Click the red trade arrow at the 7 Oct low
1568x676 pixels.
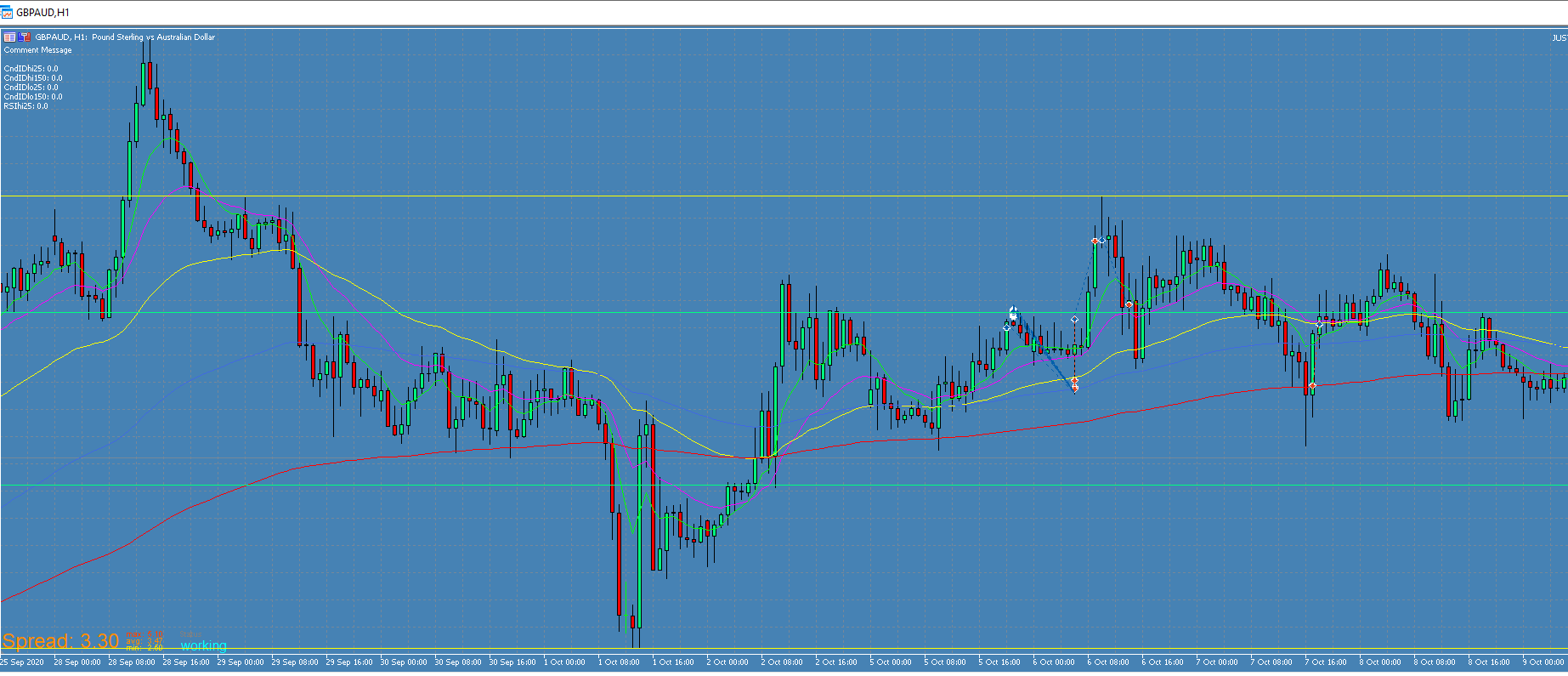point(1312,386)
